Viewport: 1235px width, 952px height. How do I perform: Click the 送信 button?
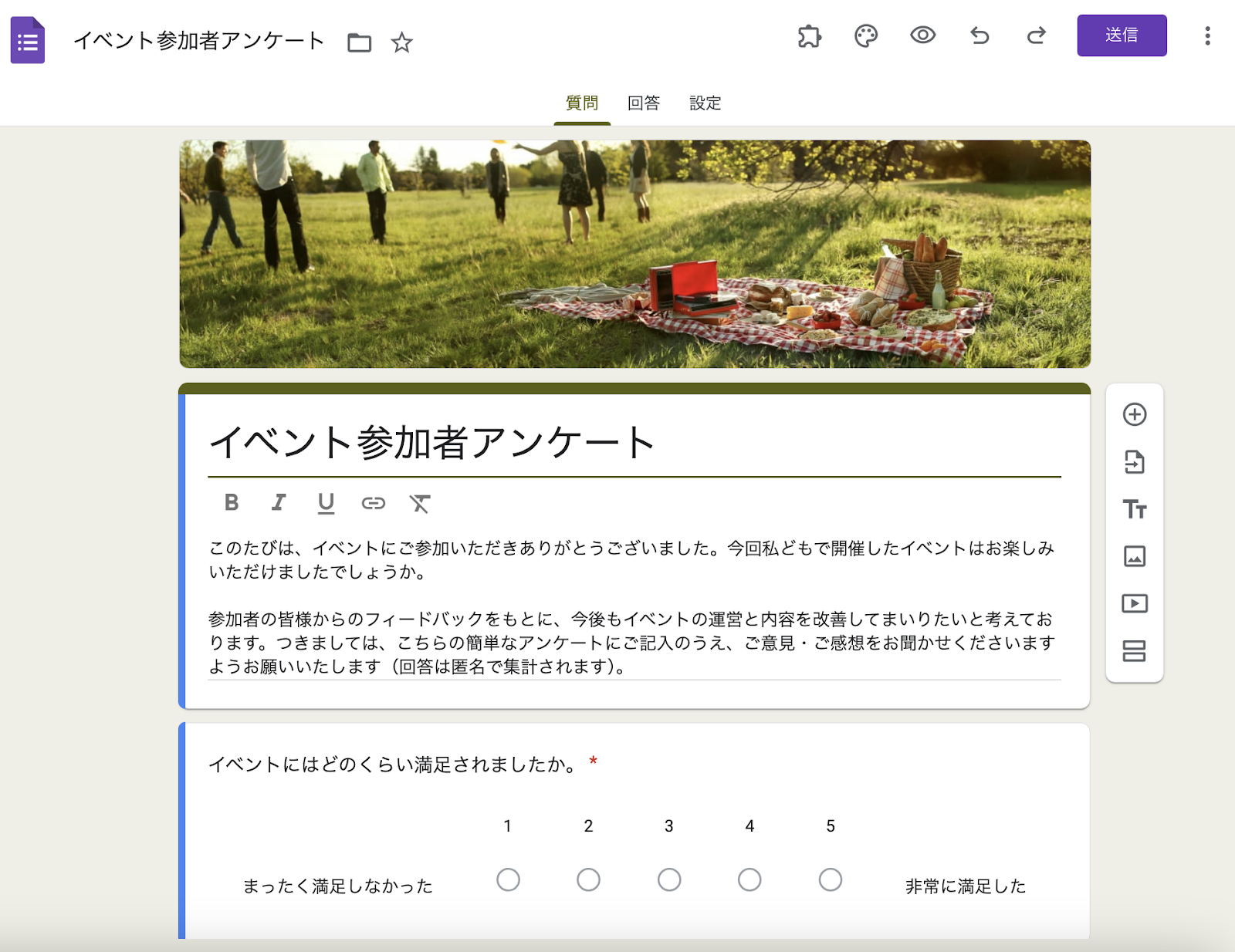[x=1122, y=35]
